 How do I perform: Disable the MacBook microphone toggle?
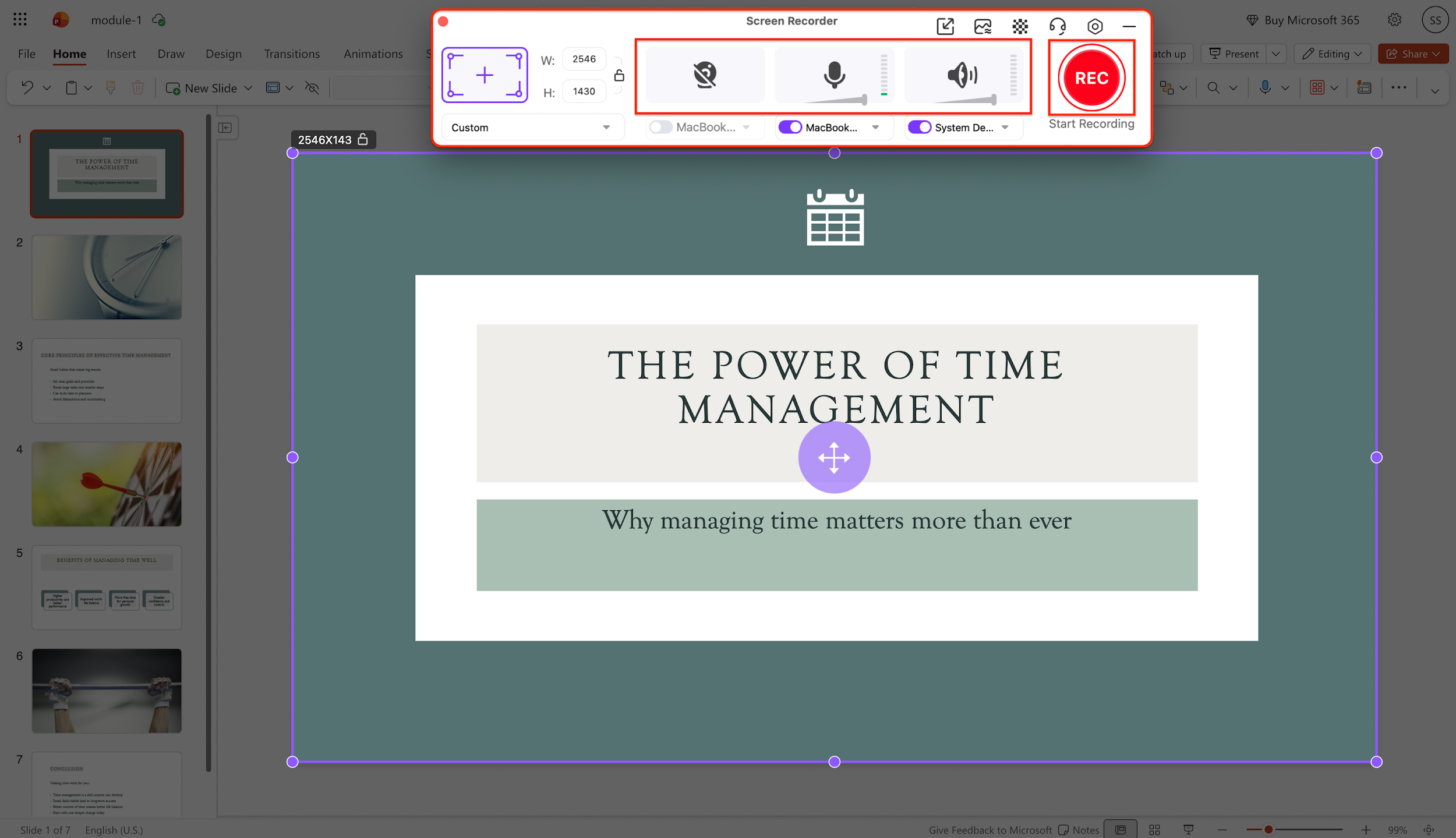tap(790, 127)
